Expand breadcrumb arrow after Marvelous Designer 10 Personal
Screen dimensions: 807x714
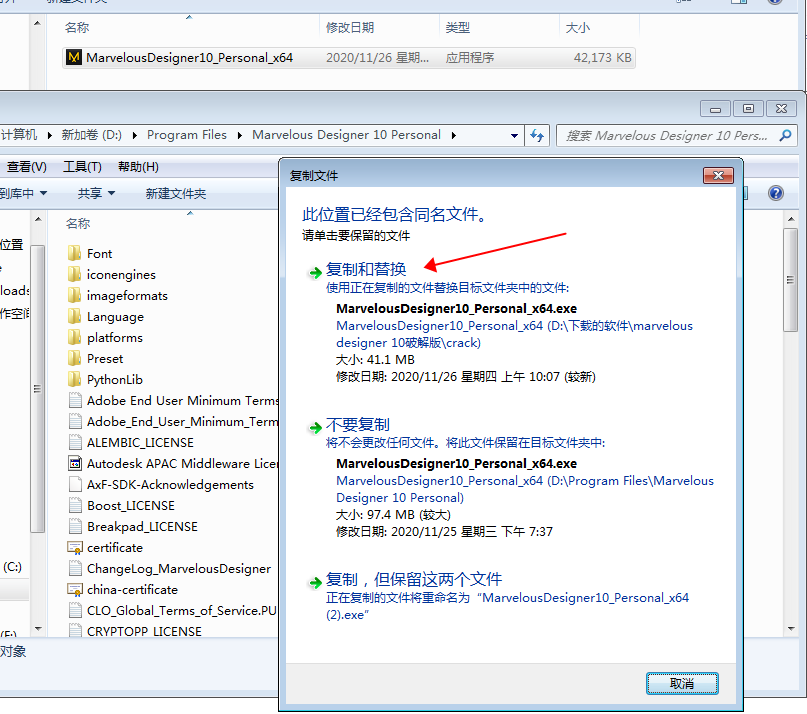(453, 135)
